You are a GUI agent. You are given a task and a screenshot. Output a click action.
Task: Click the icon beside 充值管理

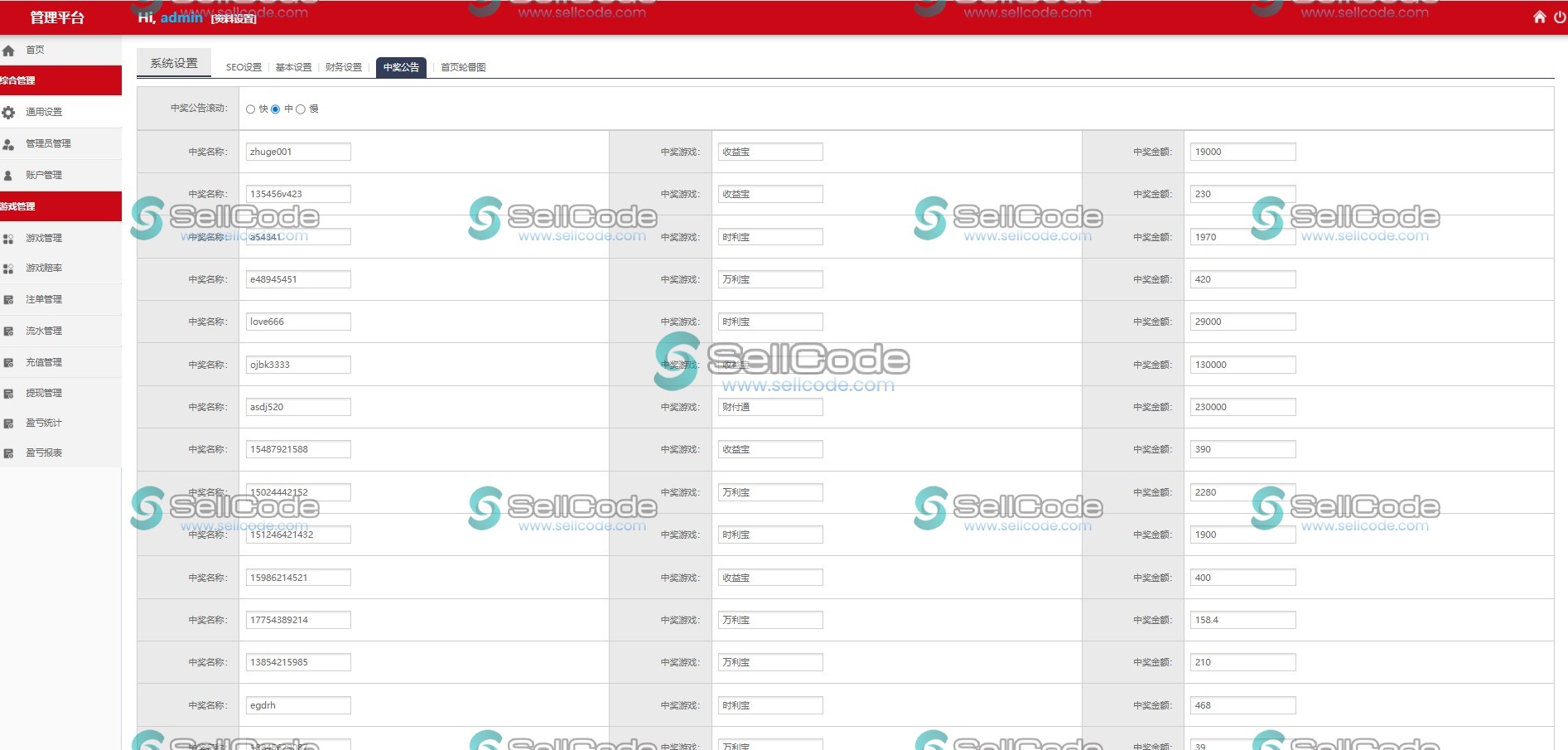click(8, 363)
